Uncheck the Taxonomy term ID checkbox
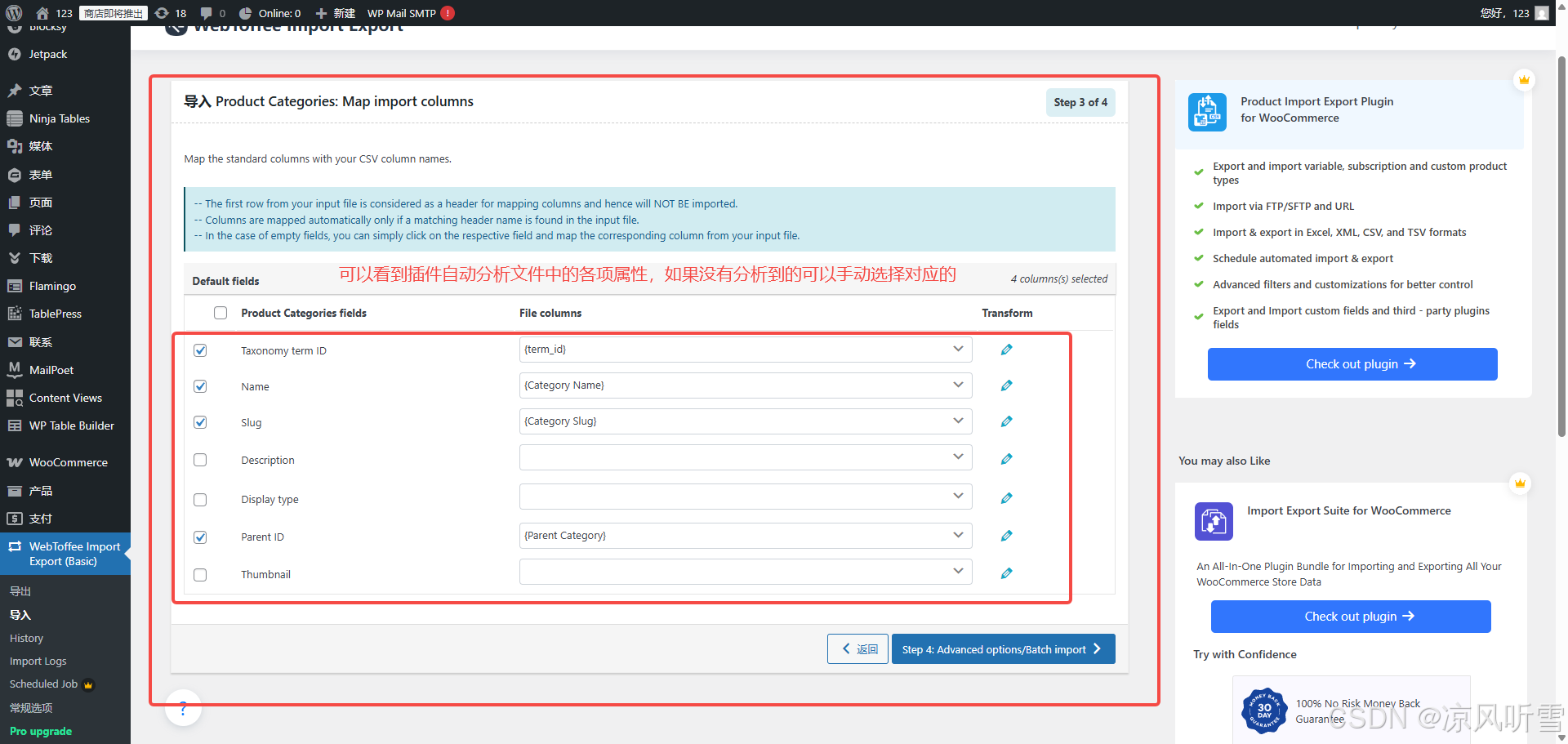The height and width of the screenshot is (744, 1568). point(200,350)
